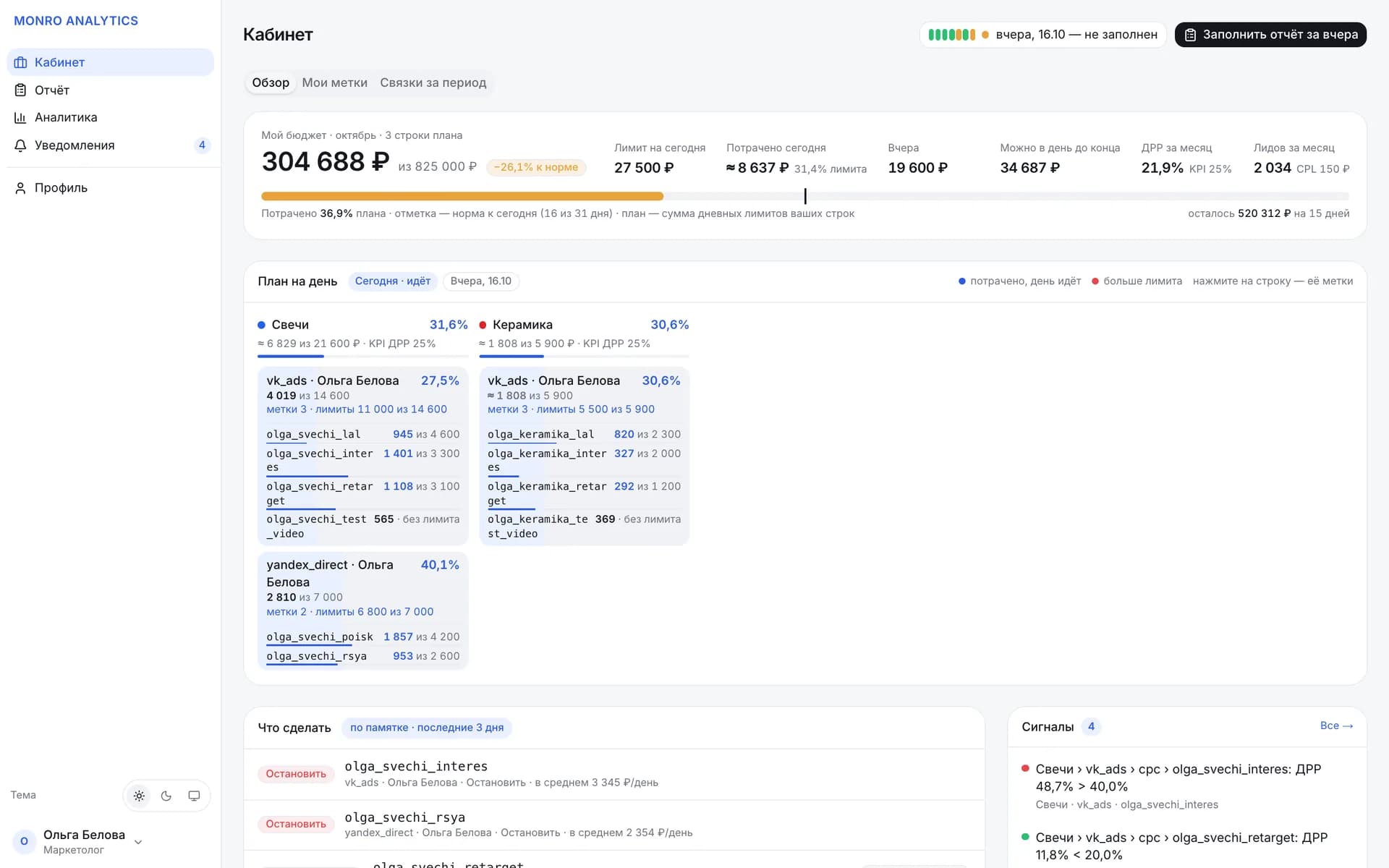Click the olga_keramika_lal label row
The height and width of the screenshot is (868, 1389).
click(x=584, y=435)
